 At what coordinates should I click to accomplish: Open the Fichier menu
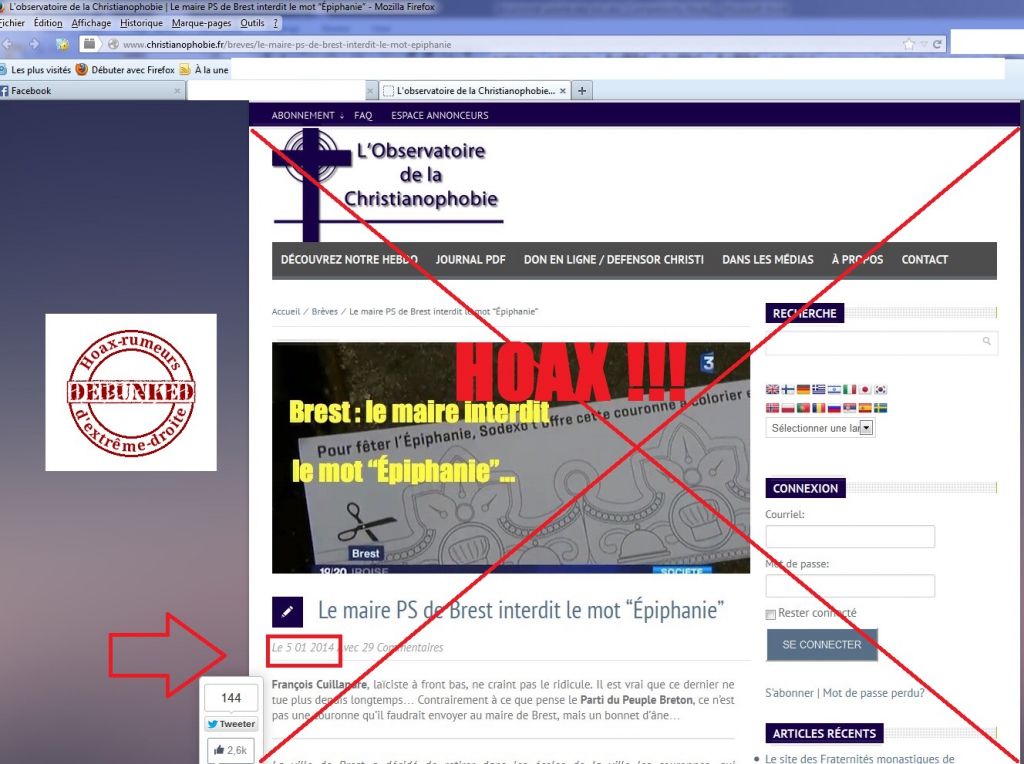point(12,23)
